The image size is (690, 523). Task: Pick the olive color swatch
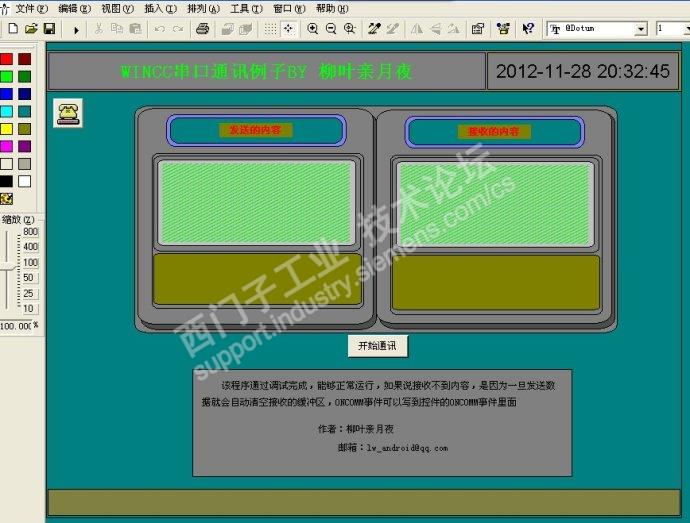[x=25, y=129]
